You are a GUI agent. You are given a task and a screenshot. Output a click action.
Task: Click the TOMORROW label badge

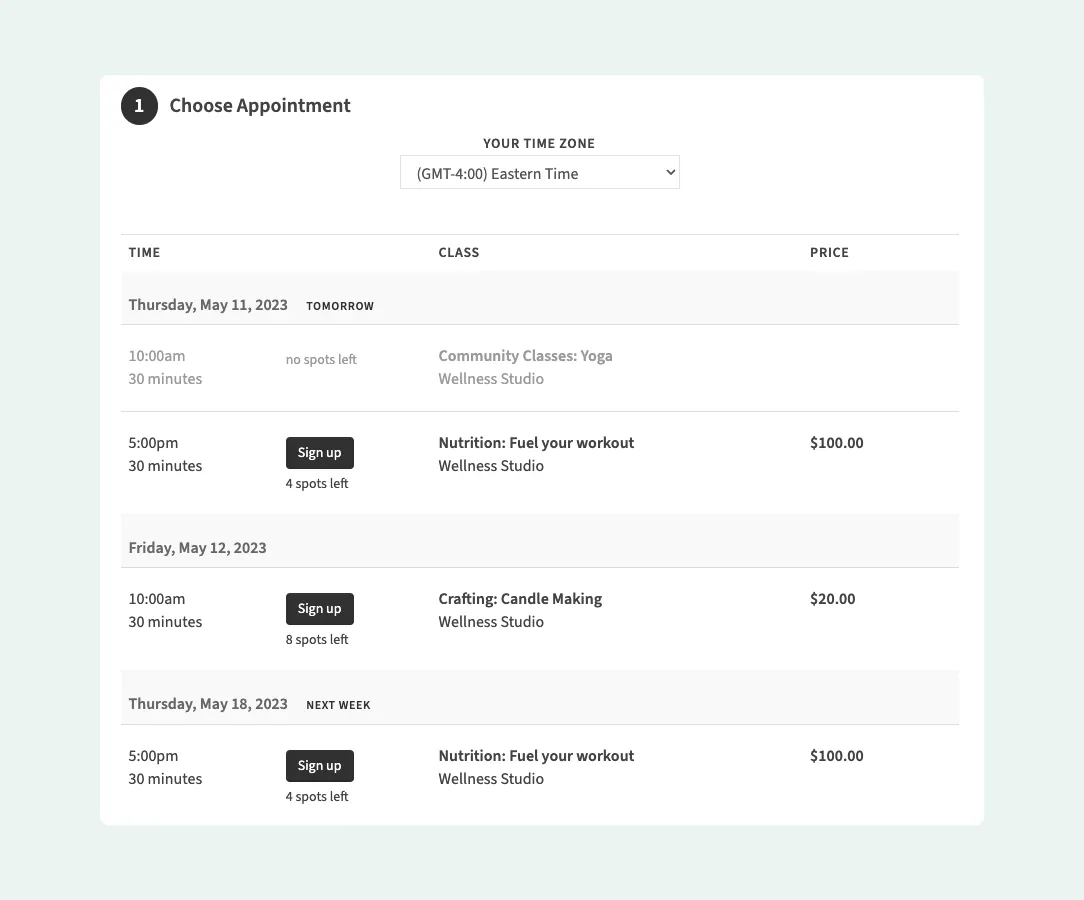pyautogui.click(x=340, y=305)
